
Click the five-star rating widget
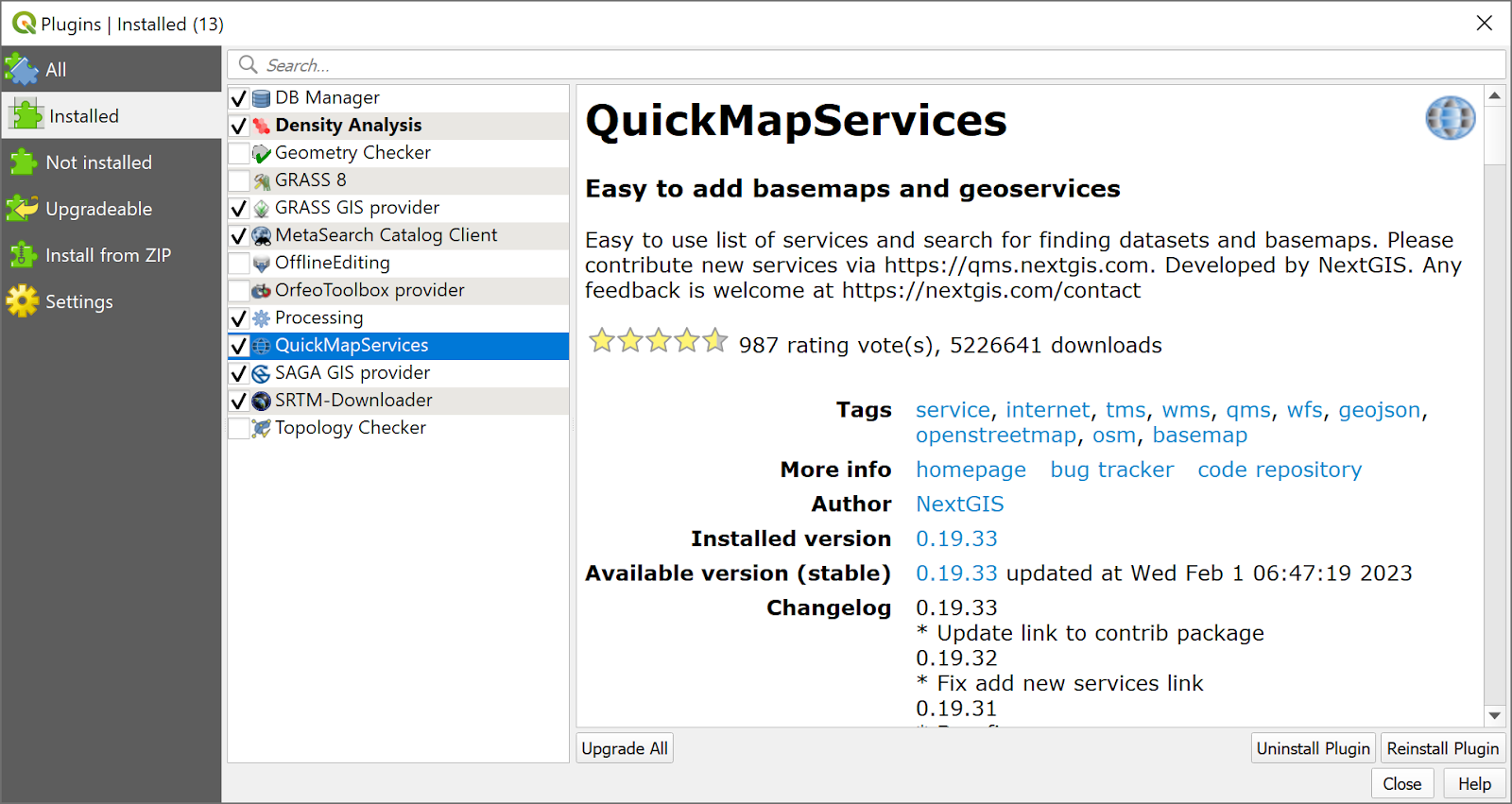pyautogui.click(x=659, y=340)
